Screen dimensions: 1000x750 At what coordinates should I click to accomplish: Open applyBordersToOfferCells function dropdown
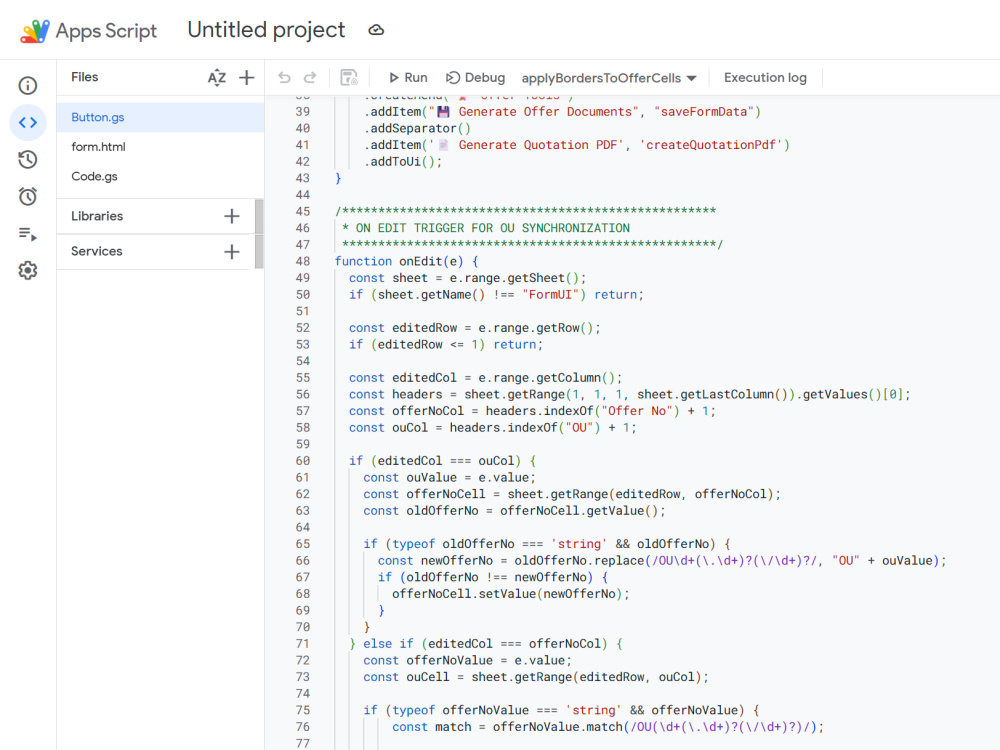coord(609,78)
